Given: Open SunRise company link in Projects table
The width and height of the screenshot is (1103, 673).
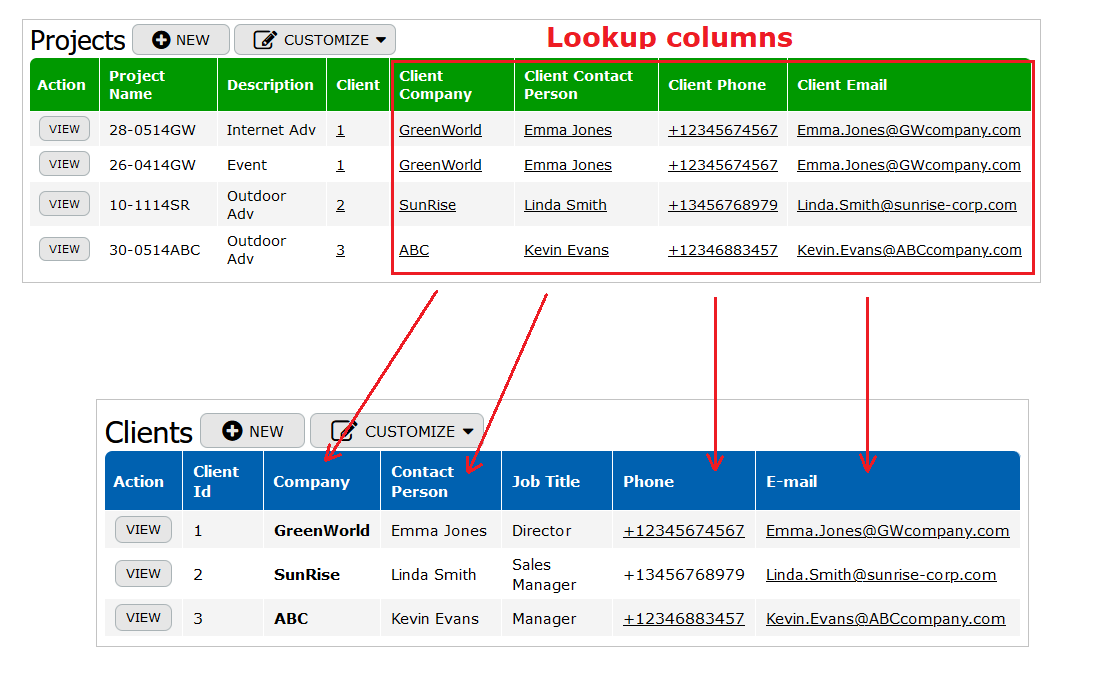Looking at the screenshot, I should point(428,205).
